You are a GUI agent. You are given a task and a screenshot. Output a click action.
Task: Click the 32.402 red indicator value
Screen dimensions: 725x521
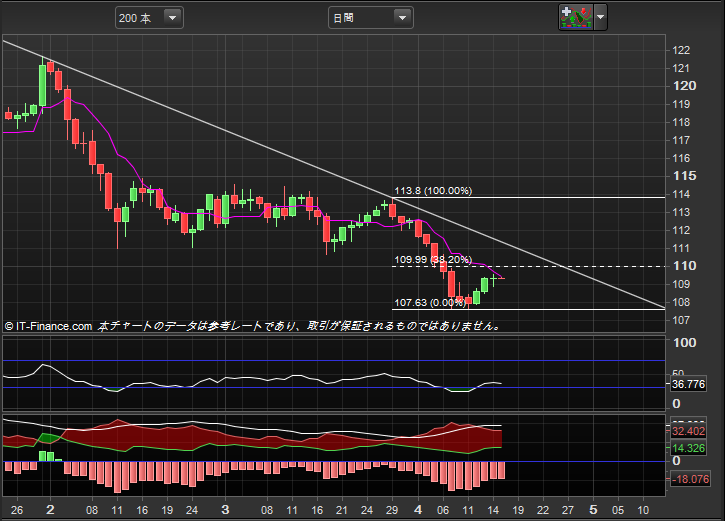[688, 431]
